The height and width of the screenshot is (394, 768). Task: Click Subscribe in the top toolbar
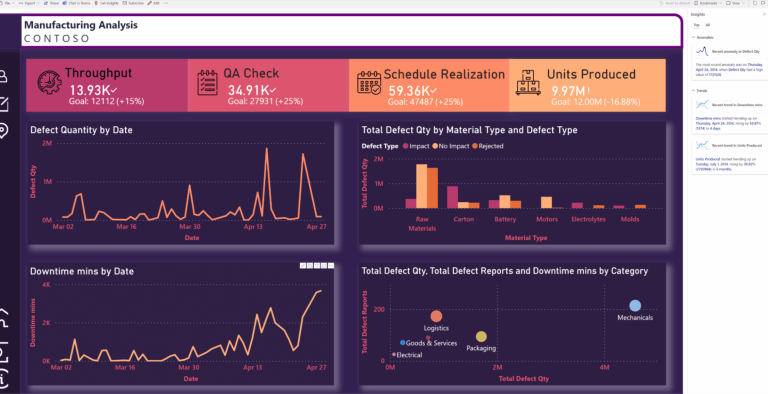click(133, 3)
